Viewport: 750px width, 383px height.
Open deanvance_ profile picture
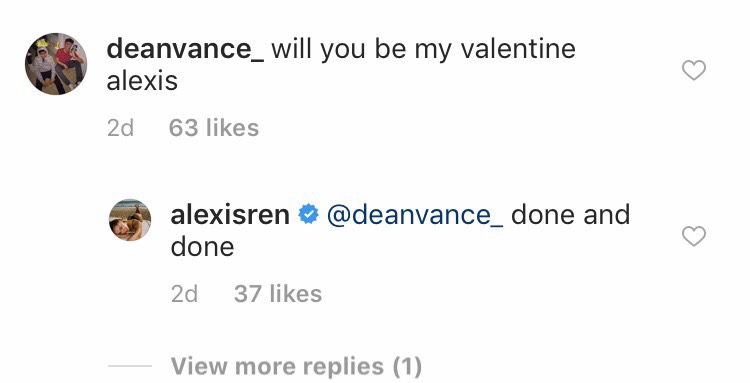56,64
